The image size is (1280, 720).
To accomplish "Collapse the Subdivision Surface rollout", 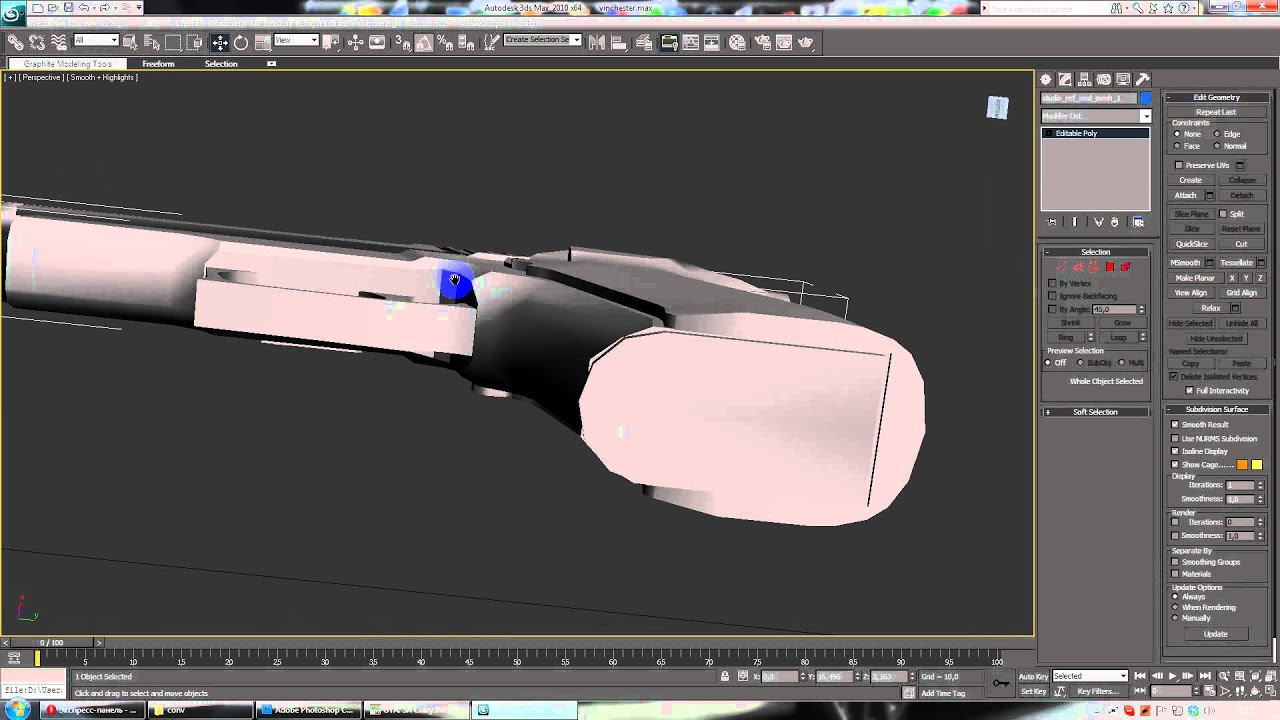I will [1216, 410].
